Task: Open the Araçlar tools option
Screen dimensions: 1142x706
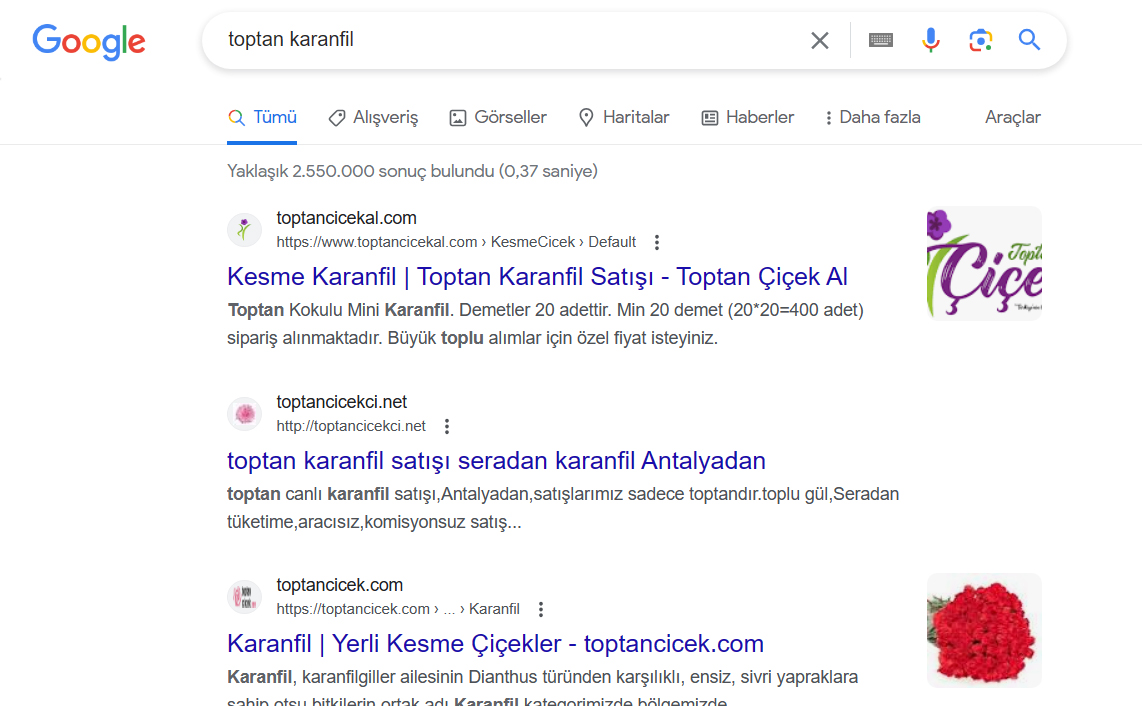Action: click(x=1012, y=117)
